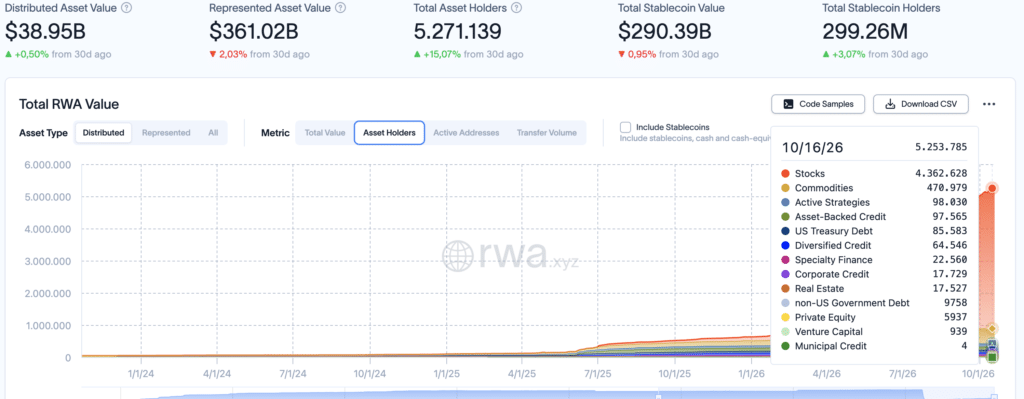
Task: Select the All asset type tab
Action: 213,133
